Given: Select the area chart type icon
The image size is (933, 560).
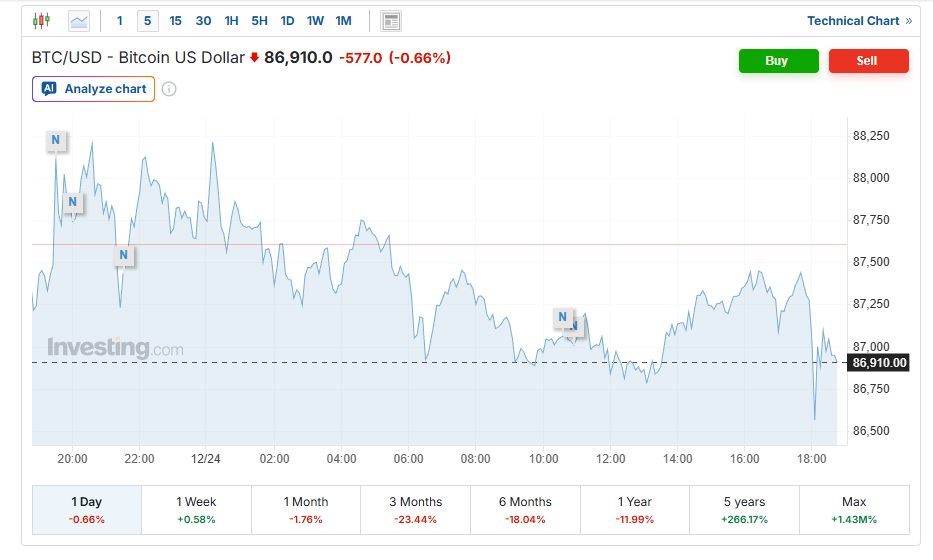Looking at the screenshot, I should [x=78, y=20].
